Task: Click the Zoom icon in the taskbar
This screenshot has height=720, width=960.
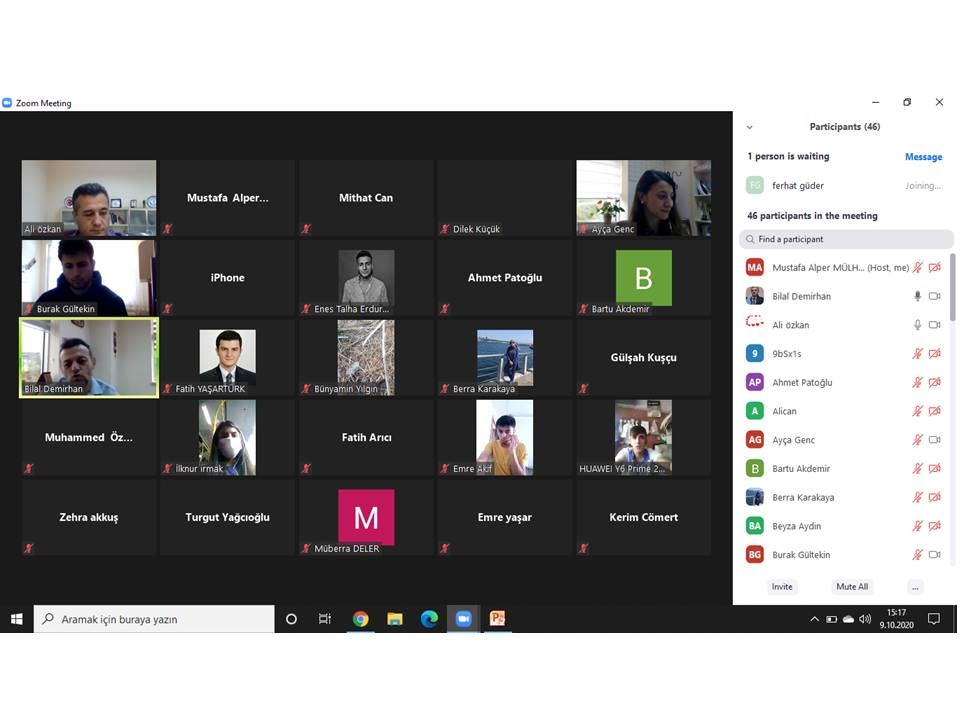Action: pos(463,619)
